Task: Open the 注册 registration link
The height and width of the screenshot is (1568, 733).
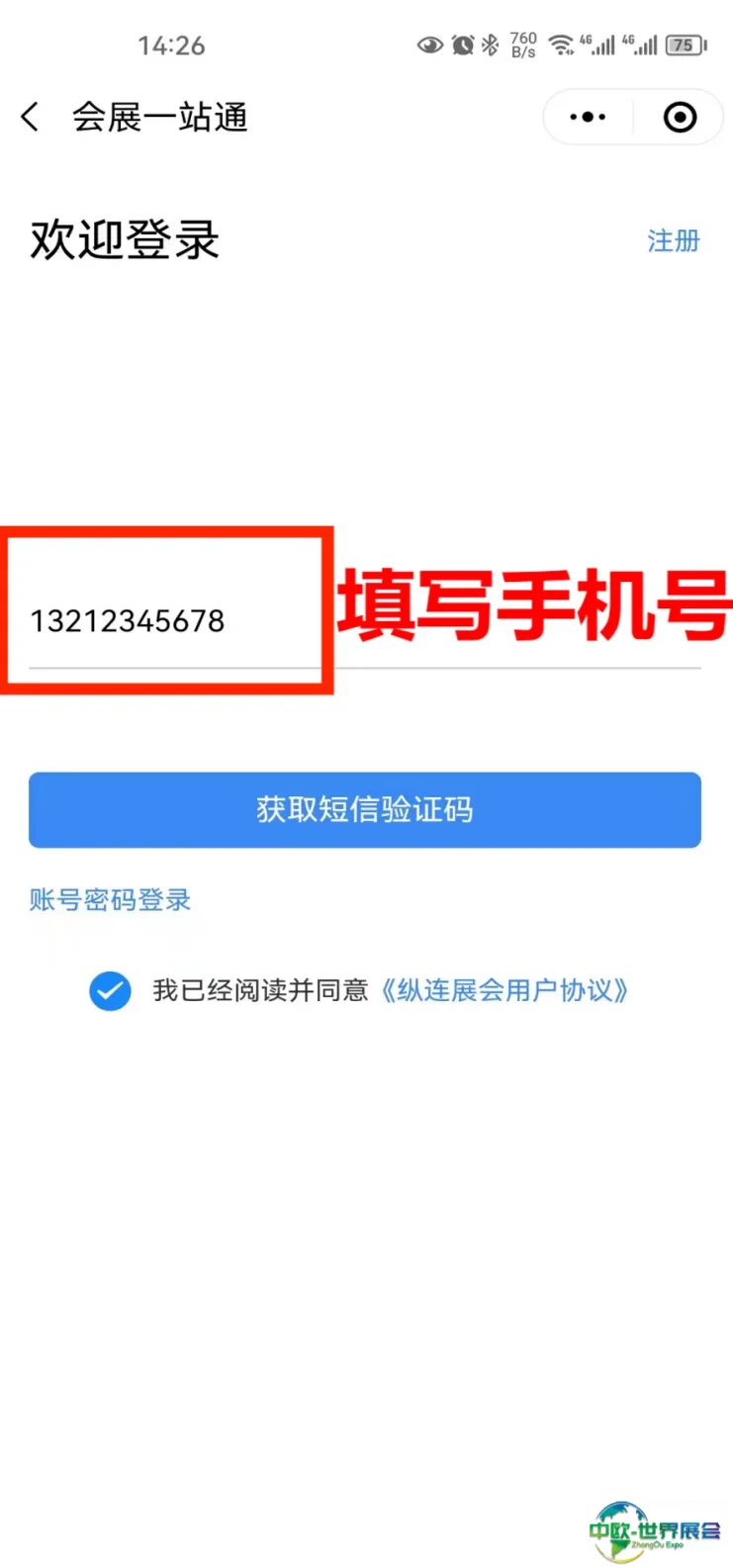Action: pos(674,240)
